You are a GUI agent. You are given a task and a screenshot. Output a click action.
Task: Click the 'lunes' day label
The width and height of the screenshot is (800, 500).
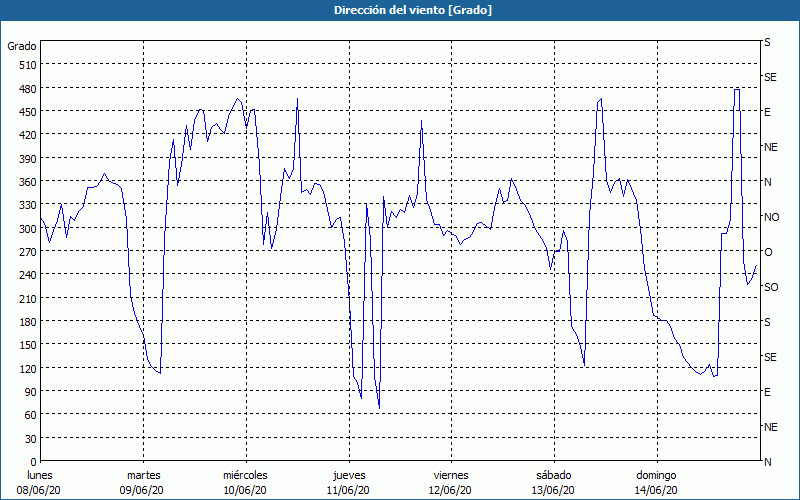(x=39, y=475)
